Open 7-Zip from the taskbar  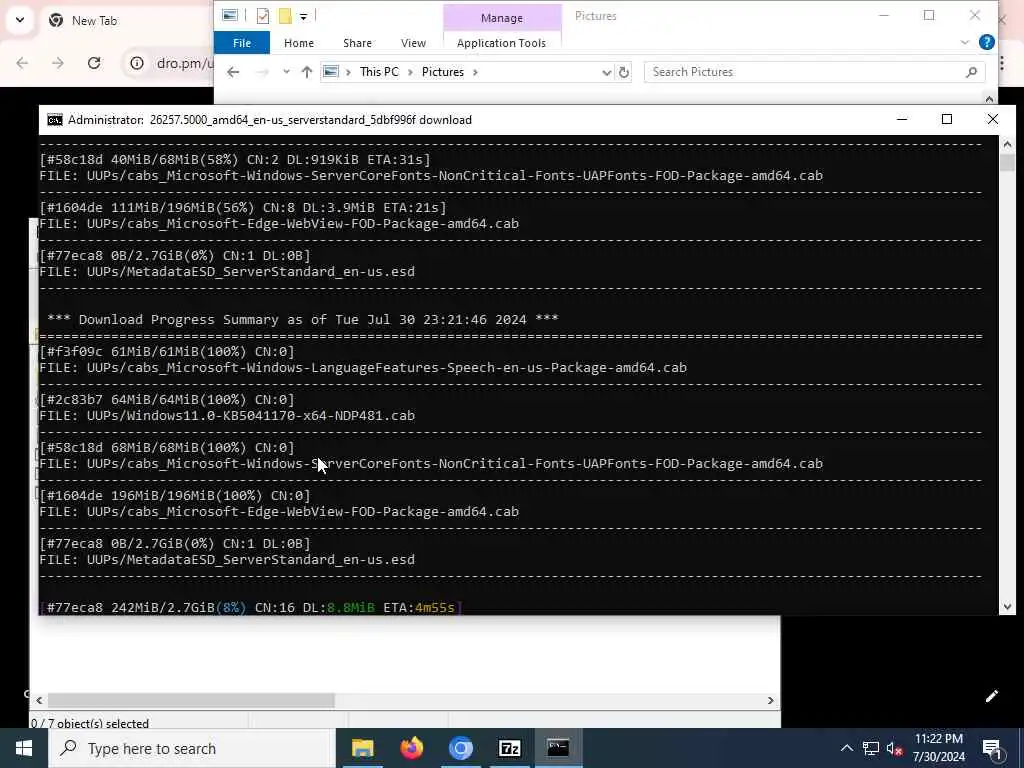coord(509,748)
